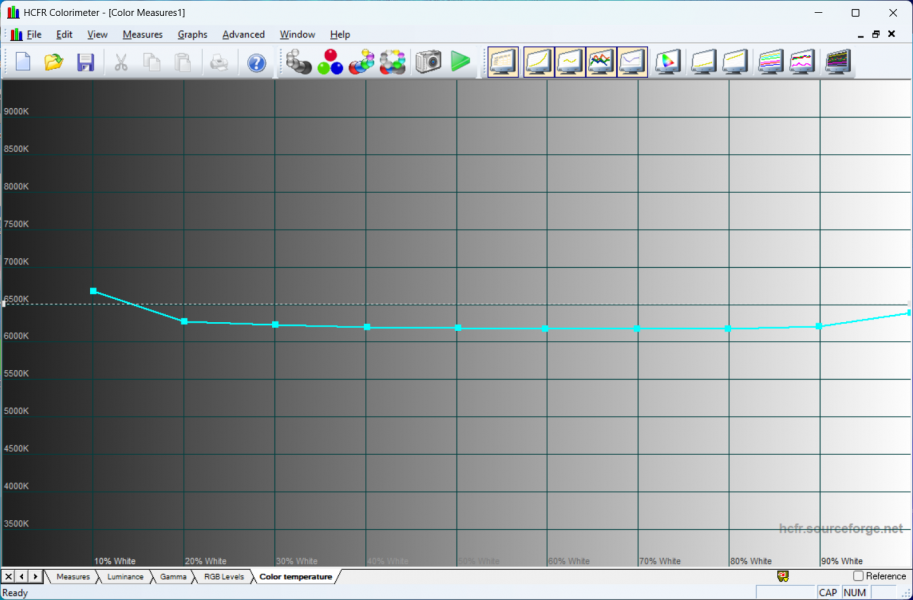Toggle the RGB levels multi-colored graph view button
Screen dimensions: 913x600
[600, 62]
